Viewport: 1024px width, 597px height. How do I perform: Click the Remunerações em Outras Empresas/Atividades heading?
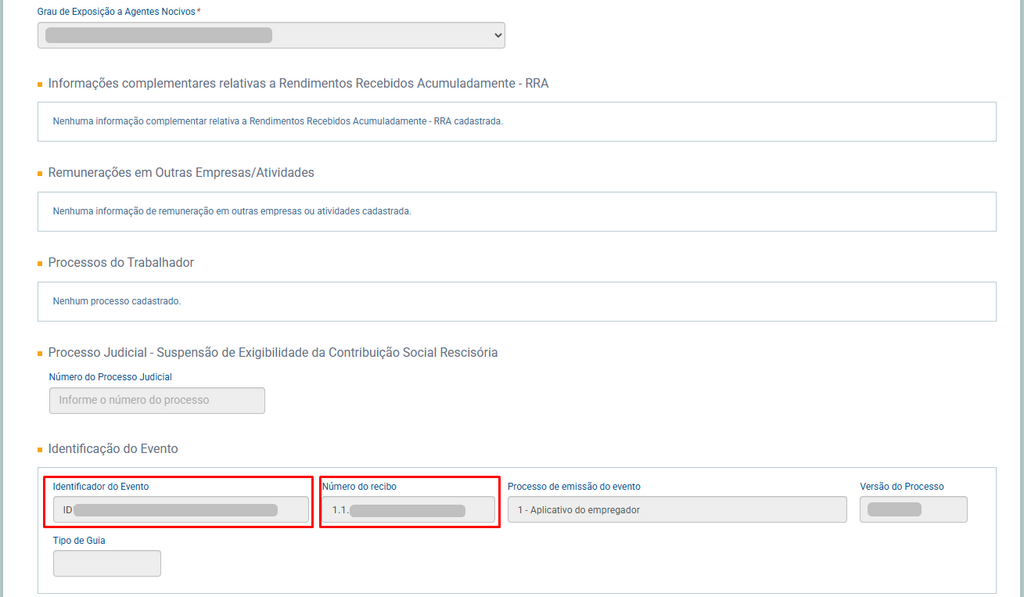click(181, 173)
